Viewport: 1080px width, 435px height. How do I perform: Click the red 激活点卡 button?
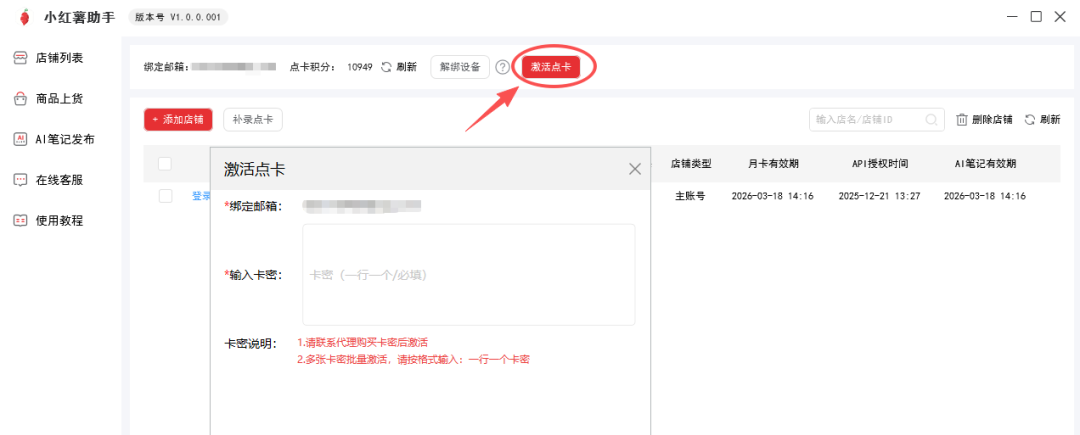(x=551, y=67)
